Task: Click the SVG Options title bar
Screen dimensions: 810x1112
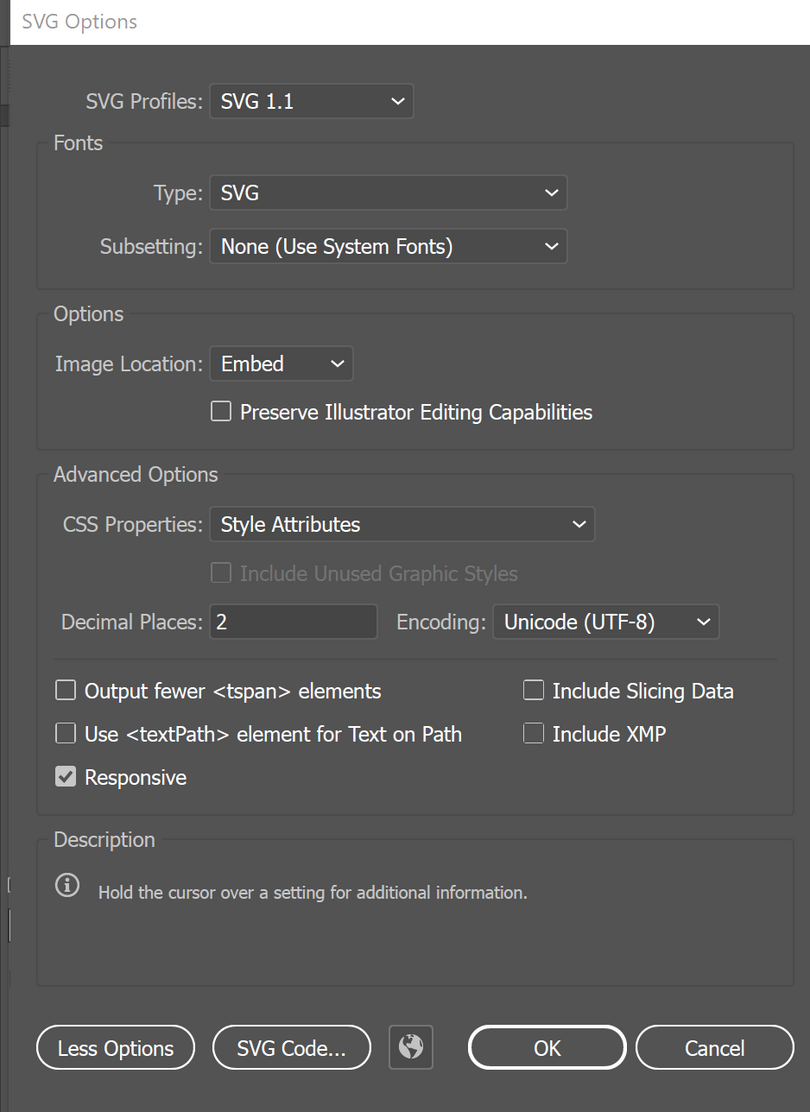Action: point(400,21)
